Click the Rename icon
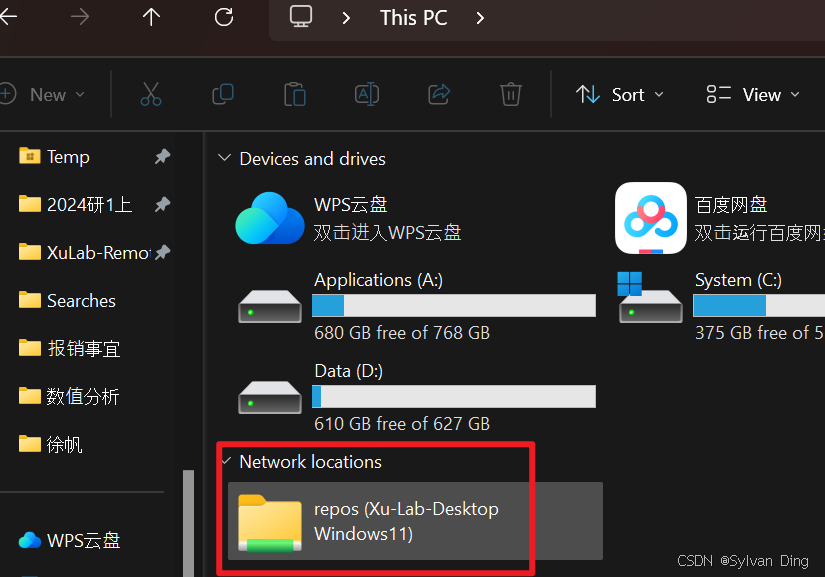This screenshot has width=825, height=577. tap(367, 94)
